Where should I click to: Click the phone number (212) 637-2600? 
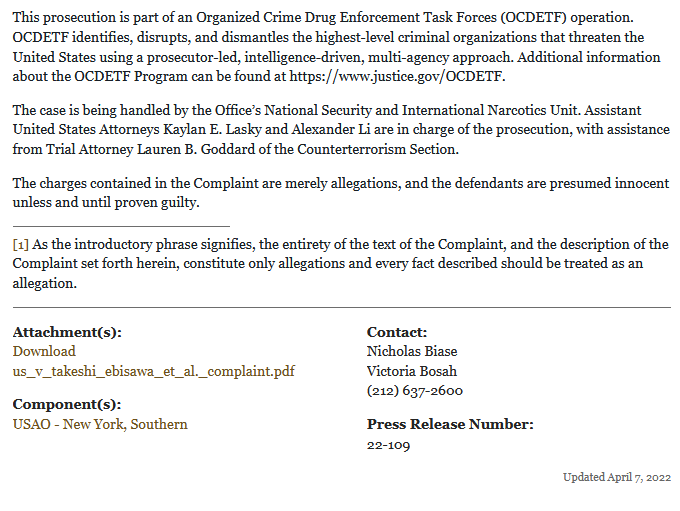point(414,390)
